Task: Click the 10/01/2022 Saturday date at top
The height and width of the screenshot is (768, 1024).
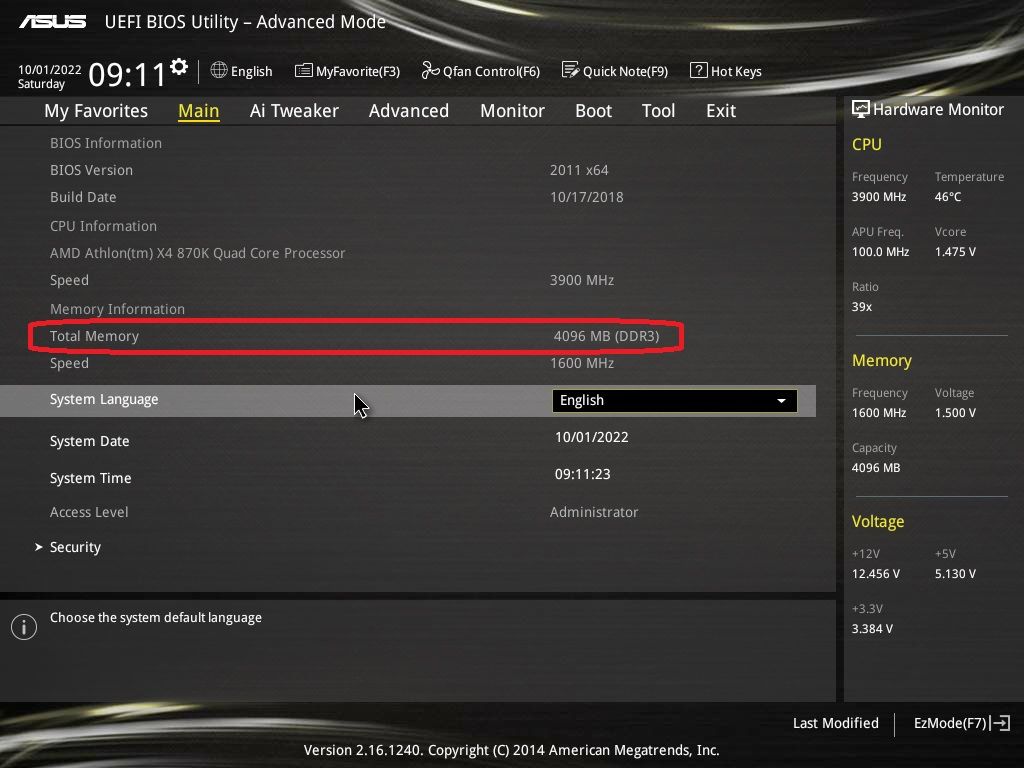Action: 50,76
